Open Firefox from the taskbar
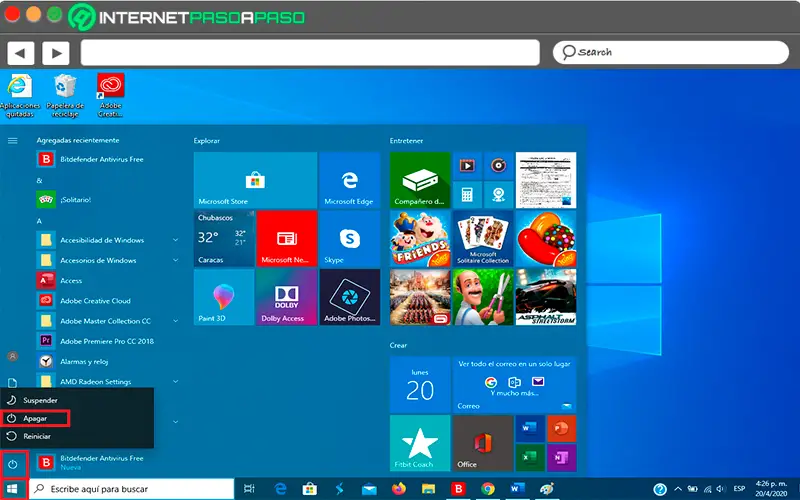Viewport: 800px width, 500px height. (398, 489)
